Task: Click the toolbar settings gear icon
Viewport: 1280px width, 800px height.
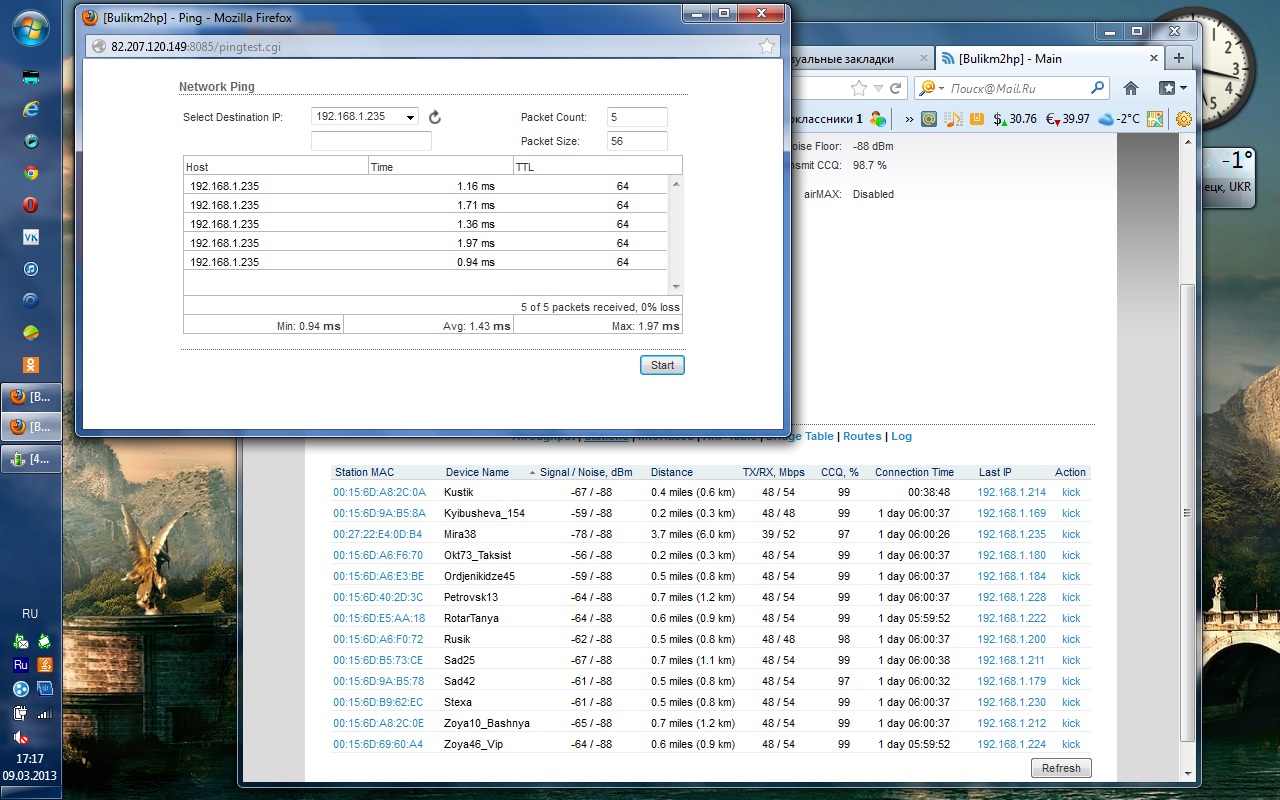Action: tap(1184, 119)
